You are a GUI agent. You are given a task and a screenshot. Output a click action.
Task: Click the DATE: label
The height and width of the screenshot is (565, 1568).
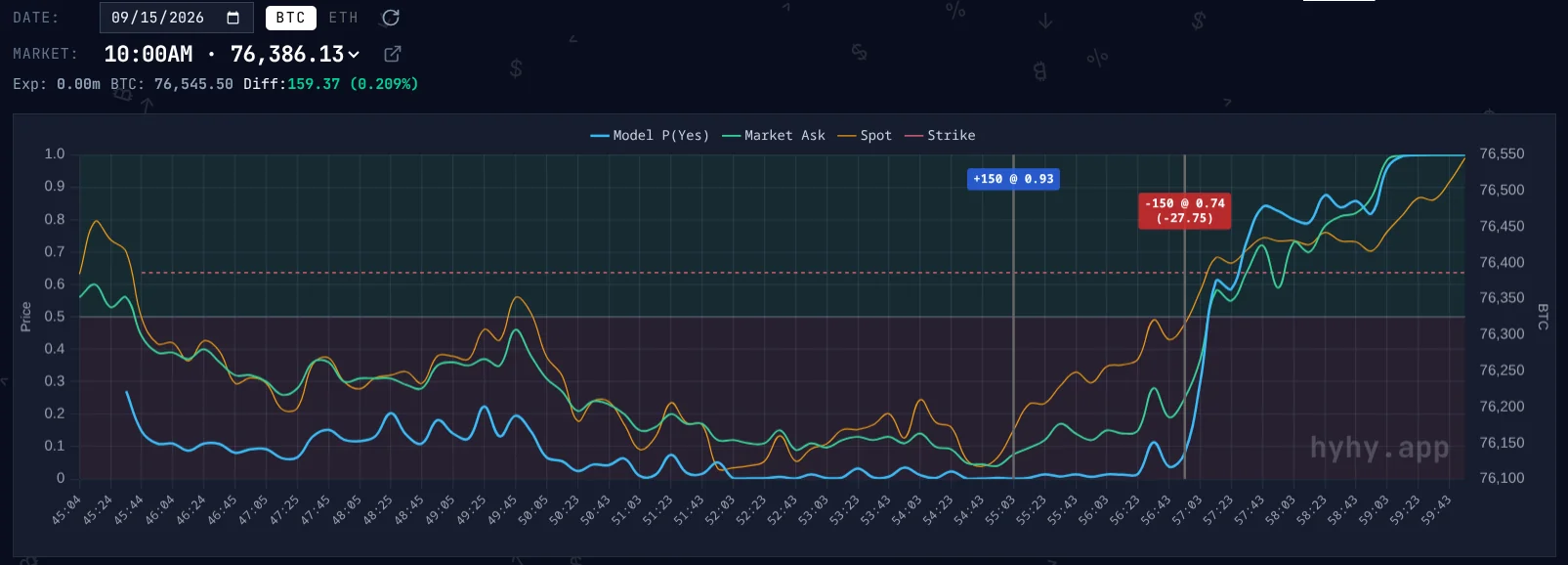pos(35,18)
